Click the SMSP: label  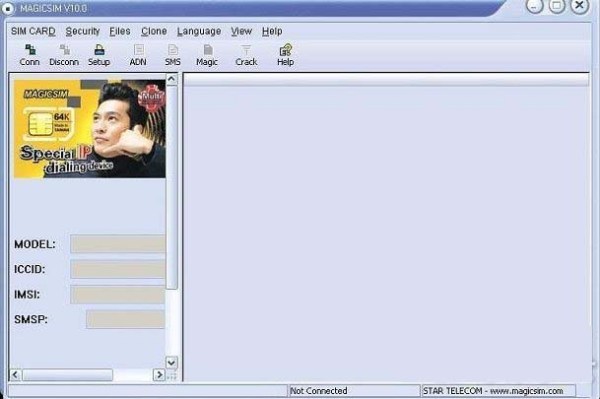click(x=31, y=319)
